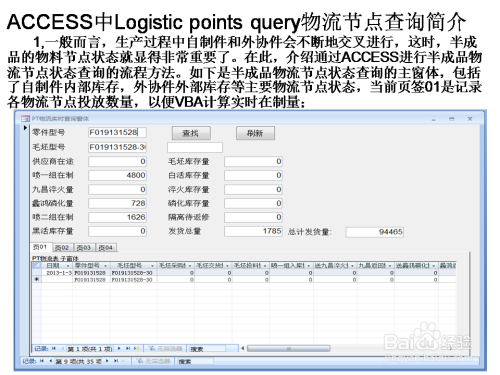Image resolution: width=500 pixels, height=375 pixels.
Task: Click the 毛坯型号 input field
Action: (x=117, y=147)
